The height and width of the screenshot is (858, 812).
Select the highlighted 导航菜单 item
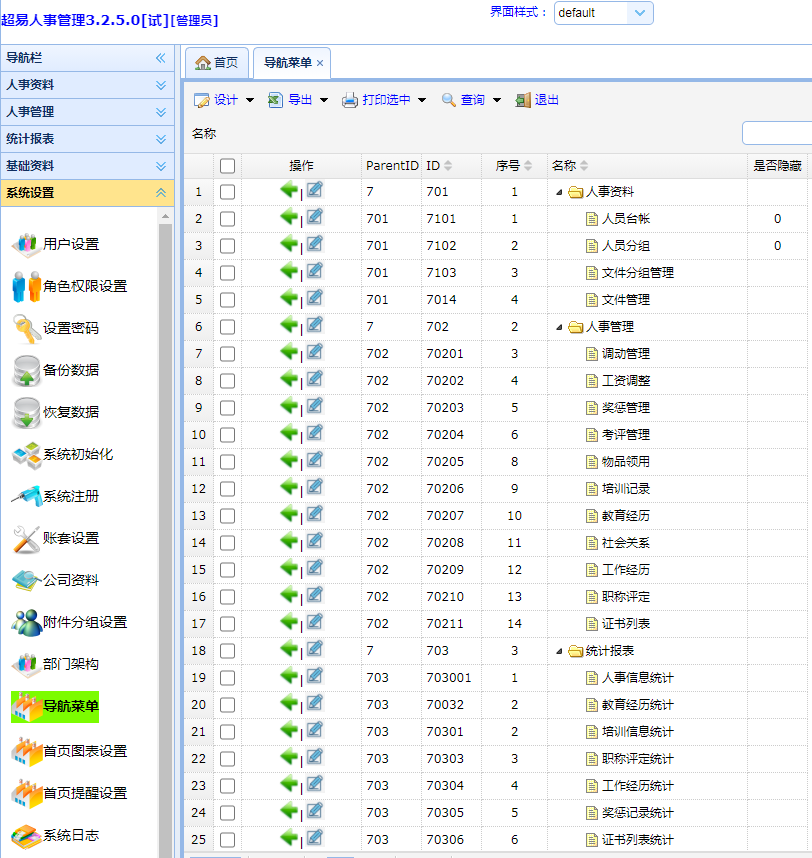tap(55, 706)
